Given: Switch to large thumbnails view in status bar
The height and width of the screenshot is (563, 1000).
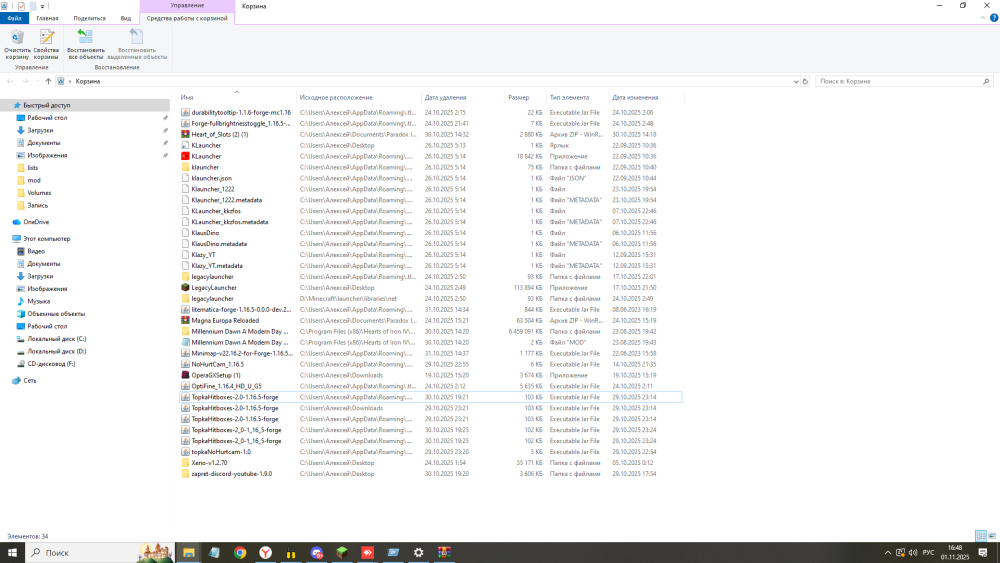Looking at the screenshot, I should 992,536.
